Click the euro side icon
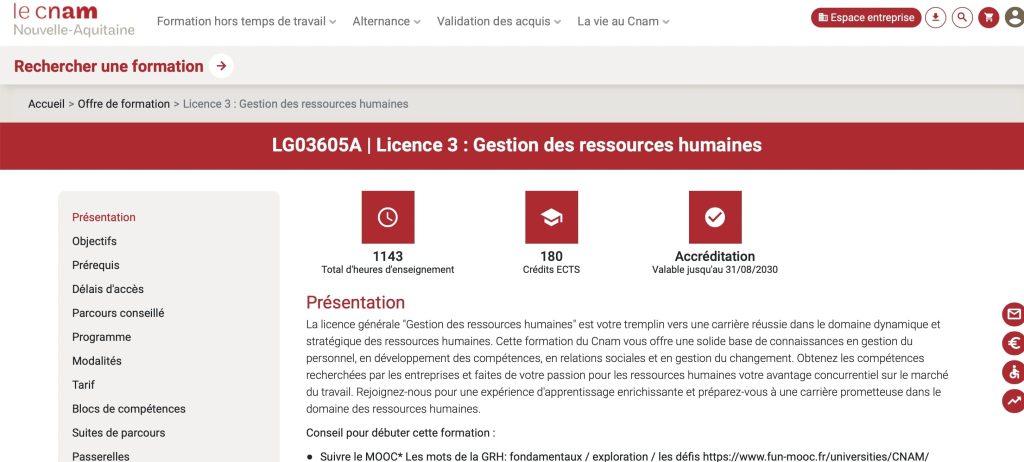The image size is (1024, 462). [x=1014, y=343]
